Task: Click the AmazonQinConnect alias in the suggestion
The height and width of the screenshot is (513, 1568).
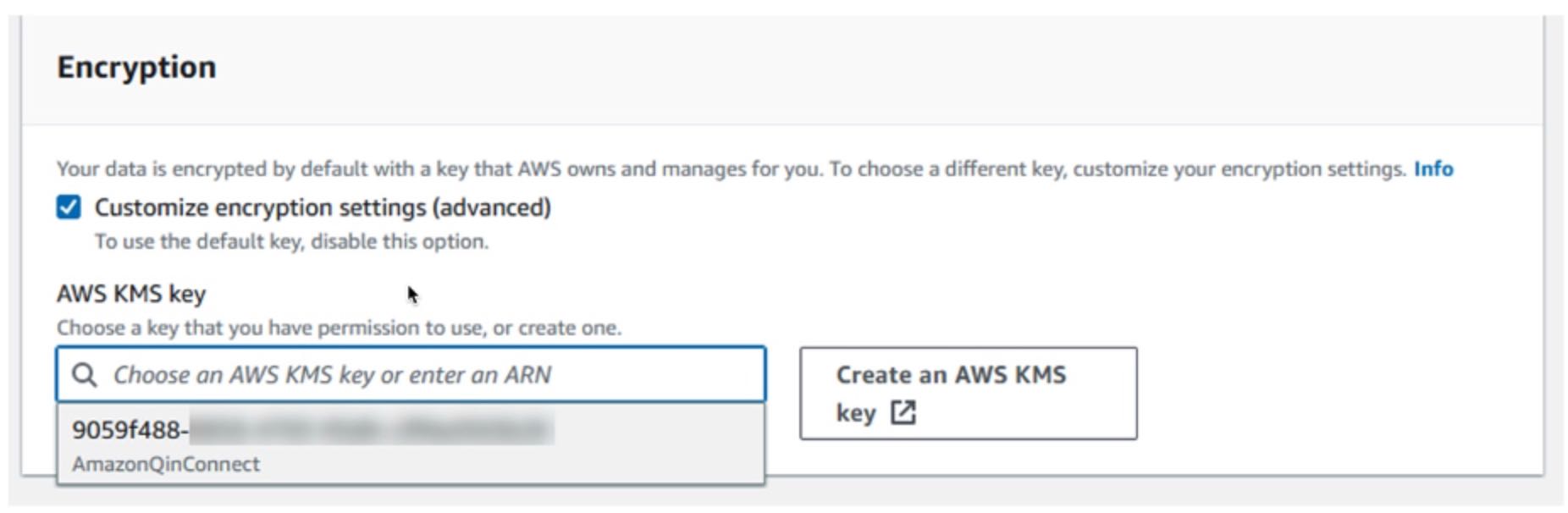Action: tap(166, 465)
